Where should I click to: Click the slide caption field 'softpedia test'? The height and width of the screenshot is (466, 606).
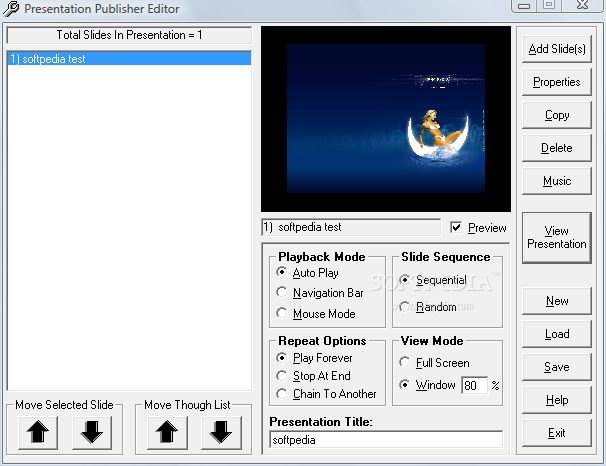coord(351,227)
